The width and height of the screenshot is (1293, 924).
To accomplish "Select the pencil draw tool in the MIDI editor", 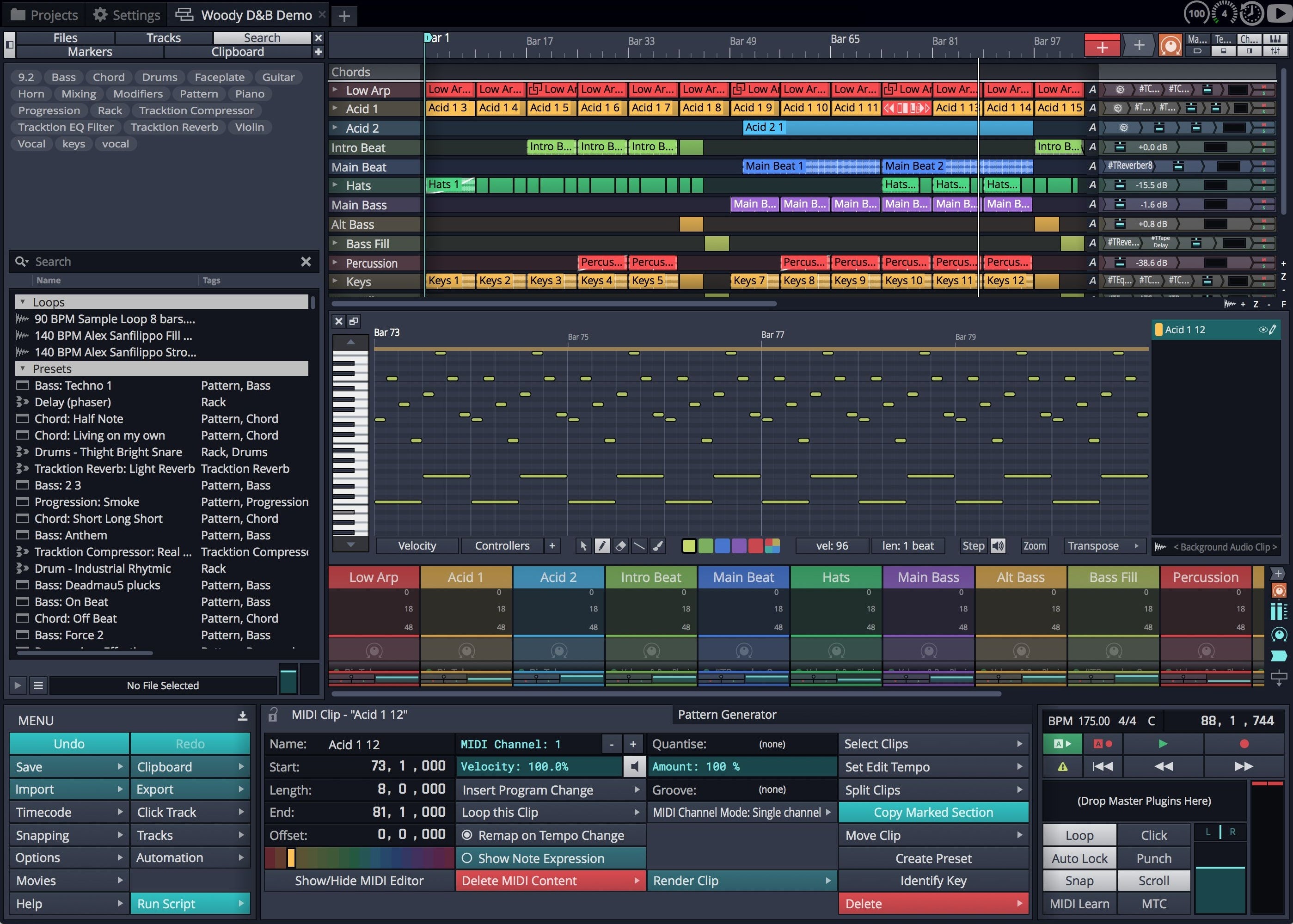I will point(601,546).
